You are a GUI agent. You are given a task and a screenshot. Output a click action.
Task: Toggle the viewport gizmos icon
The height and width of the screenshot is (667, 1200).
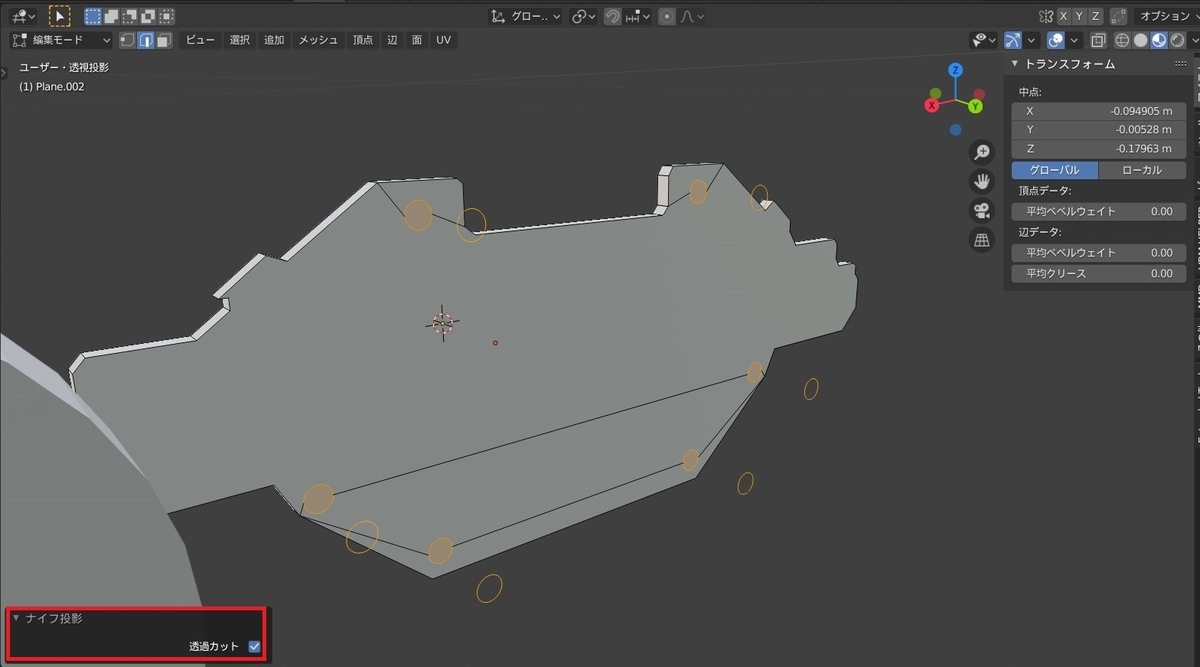pos(1014,40)
